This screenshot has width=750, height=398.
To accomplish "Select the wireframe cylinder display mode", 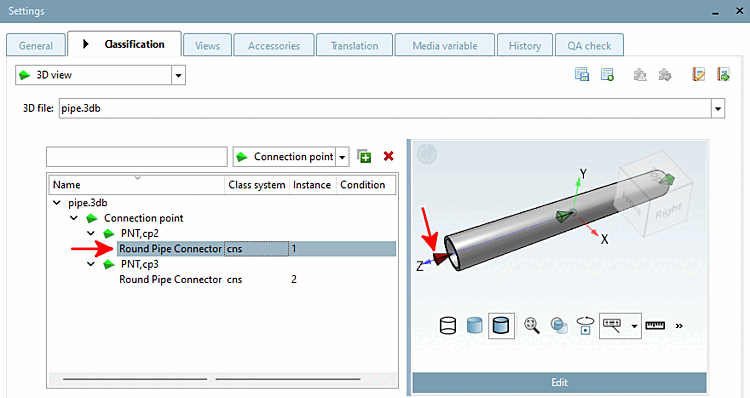I will (x=448, y=326).
